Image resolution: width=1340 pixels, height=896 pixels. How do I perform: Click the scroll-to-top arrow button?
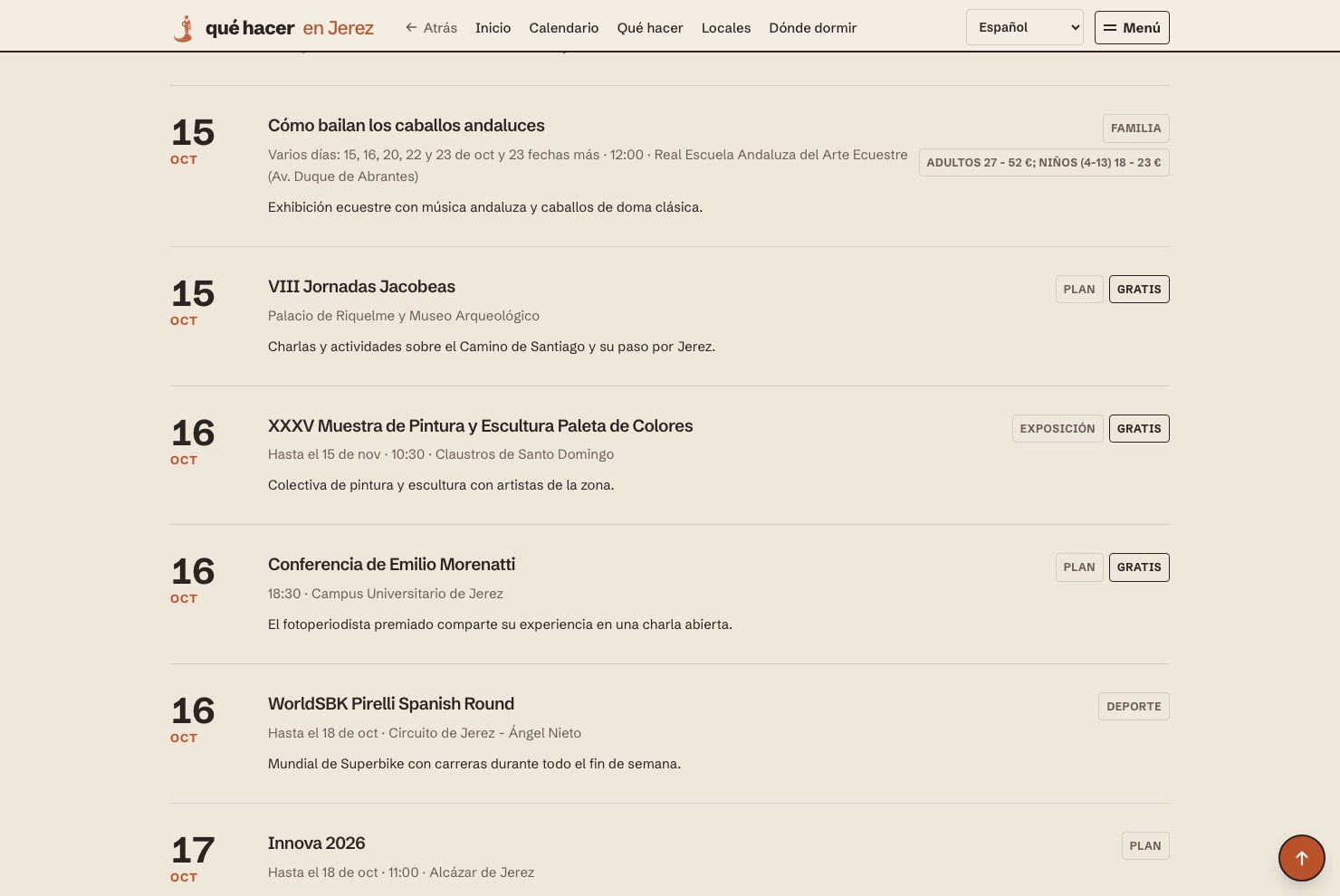pos(1302,858)
